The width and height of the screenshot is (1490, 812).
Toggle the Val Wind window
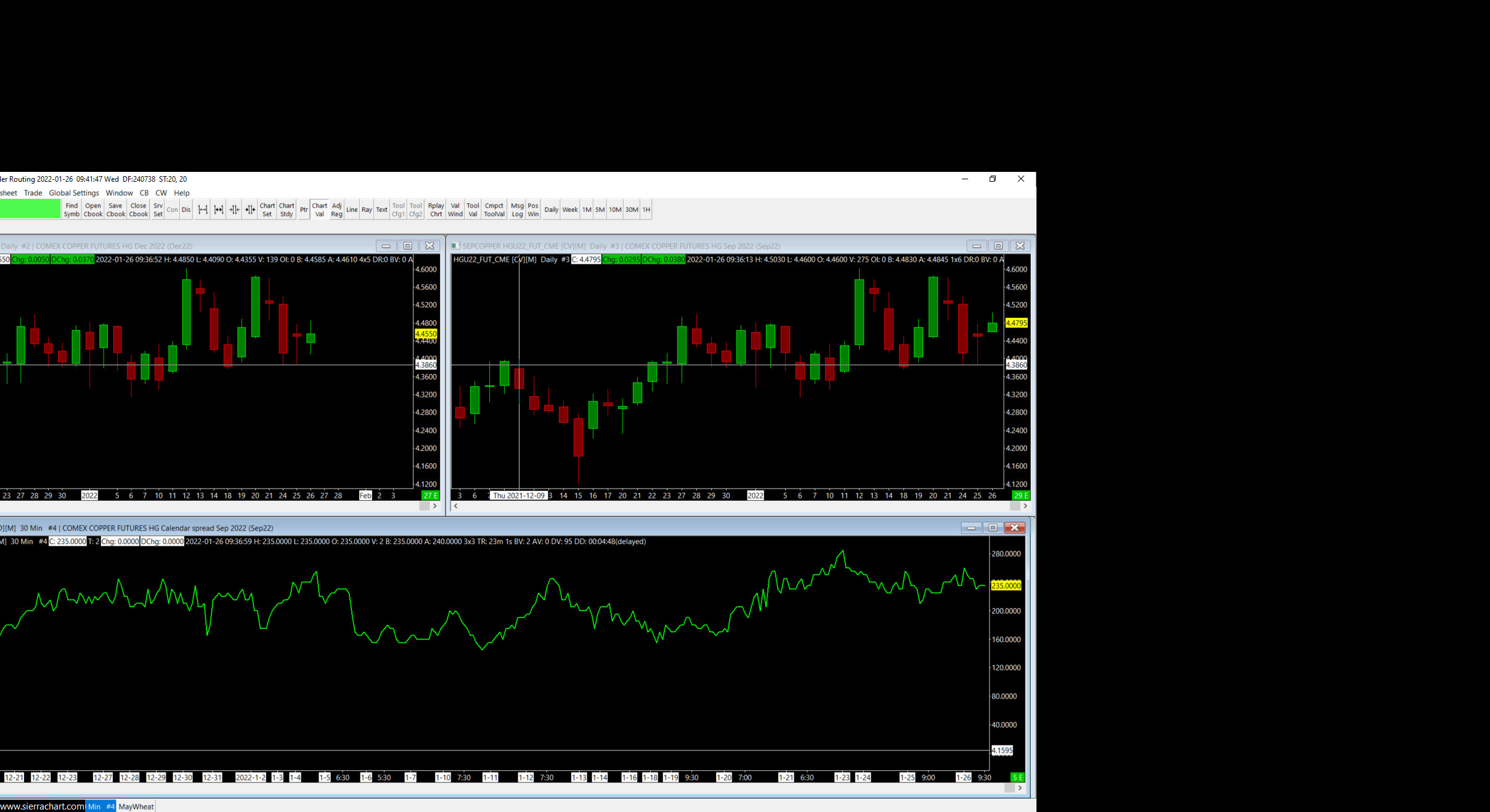[455, 210]
